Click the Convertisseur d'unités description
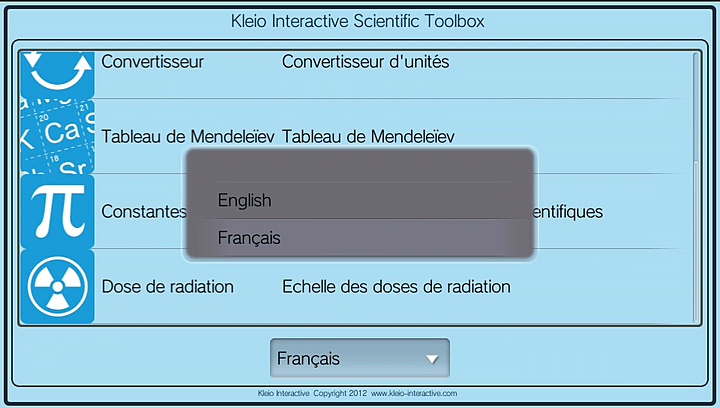This screenshot has width=720, height=408. [x=365, y=62]
